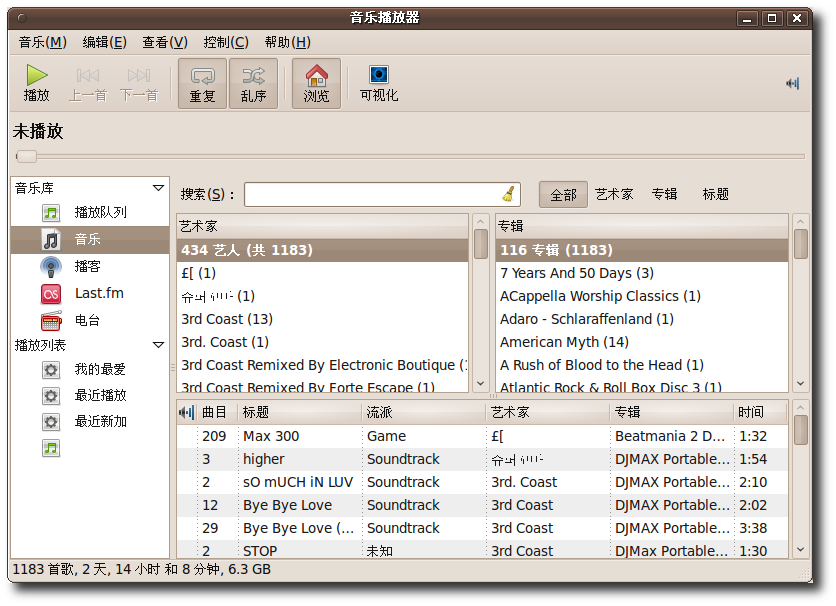Screen dimensions: 836x606
Task: Open the Music (音乐) menu
Action: [42, 42]
